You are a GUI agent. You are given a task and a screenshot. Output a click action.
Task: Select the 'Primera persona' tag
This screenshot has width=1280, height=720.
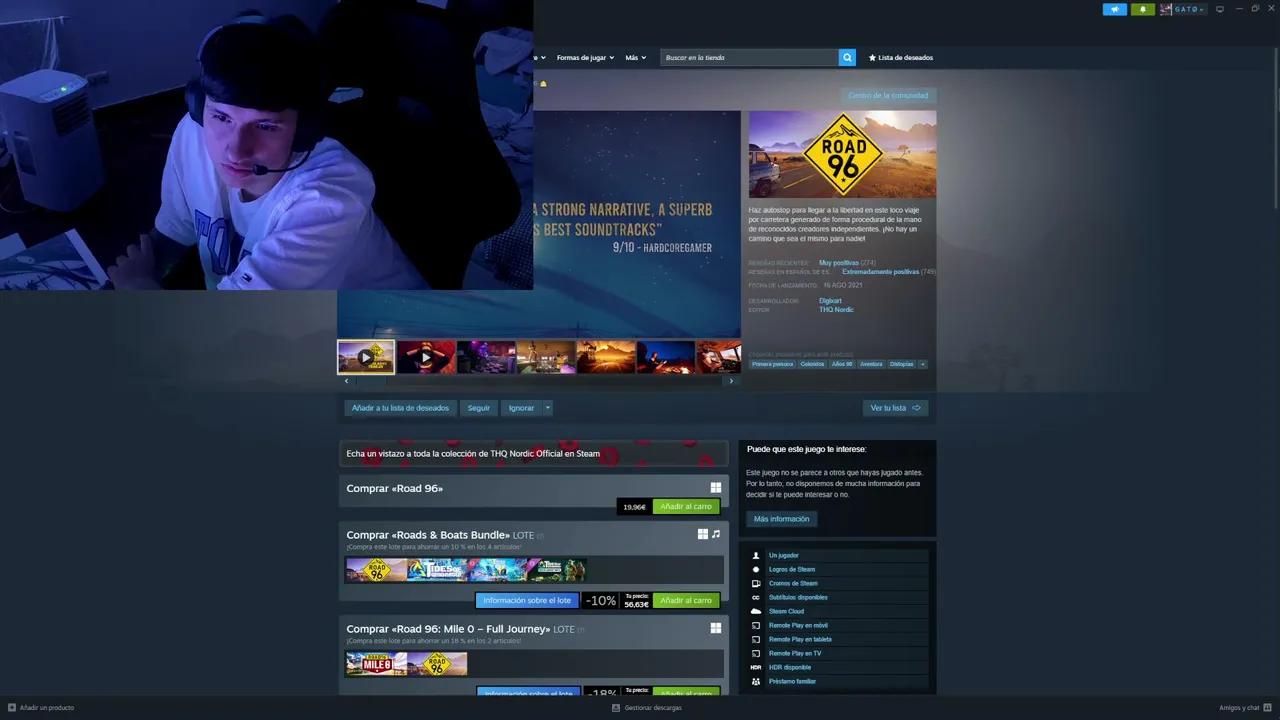772,364
